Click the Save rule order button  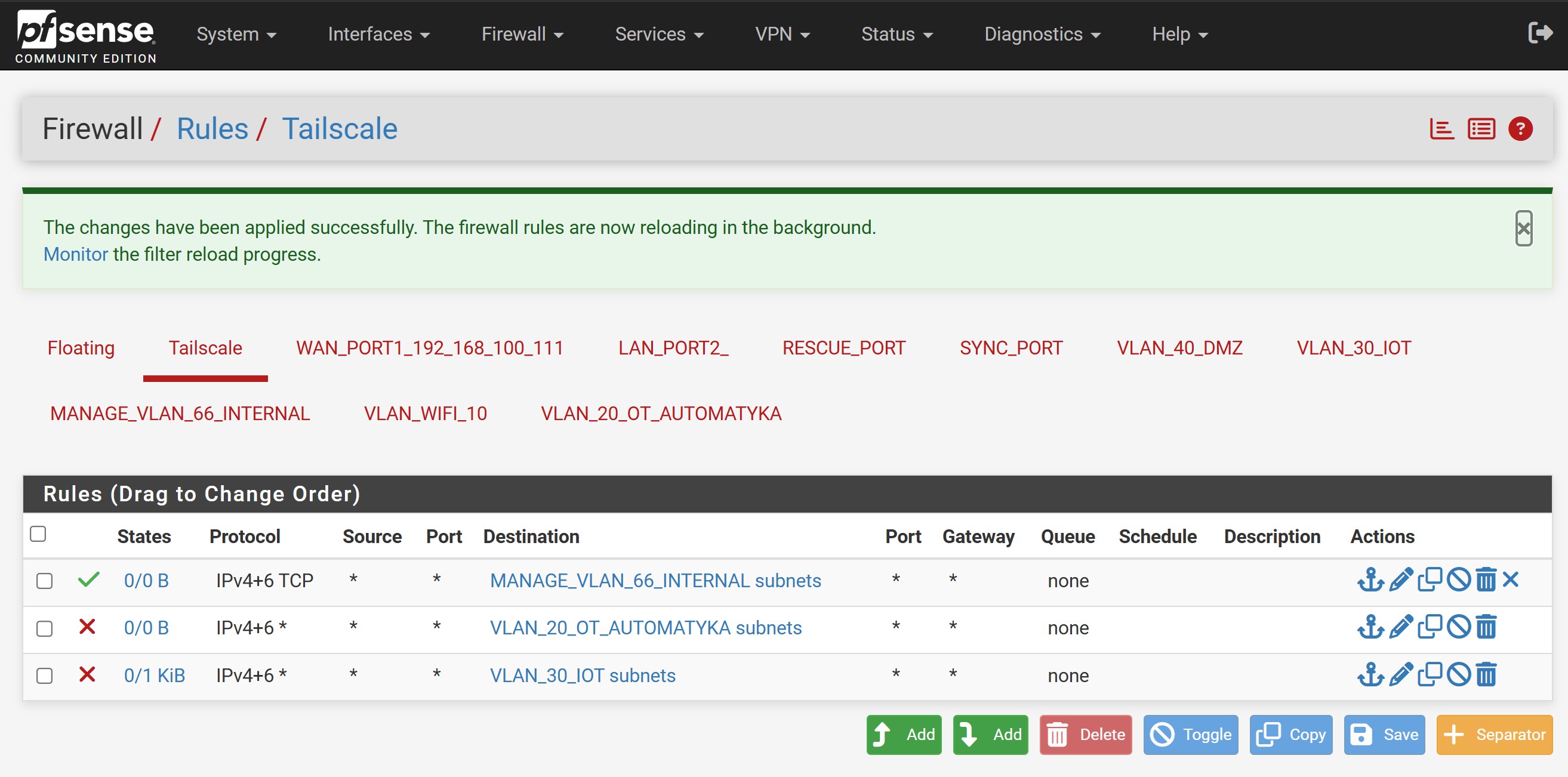click(x=1384, y=735)
